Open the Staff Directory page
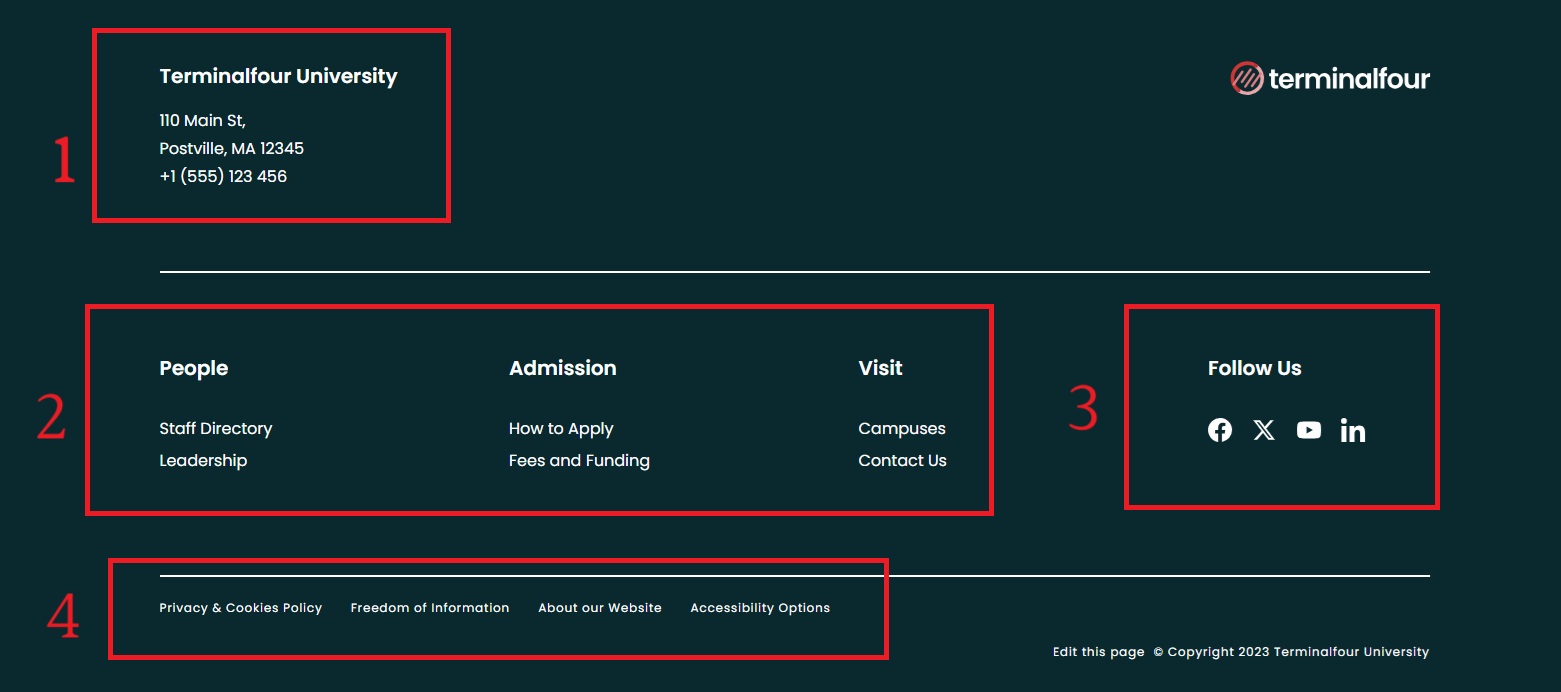 click(215, 428)
